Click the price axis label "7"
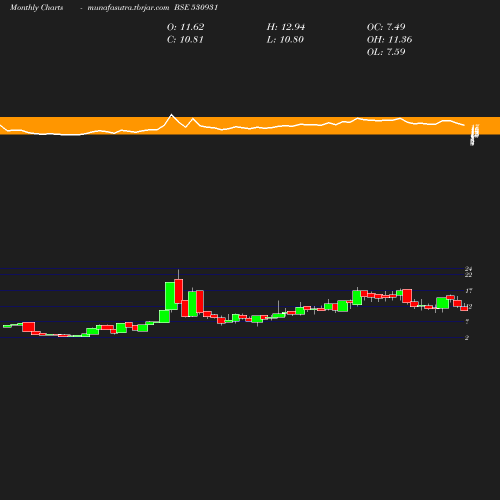 (467, 322)
